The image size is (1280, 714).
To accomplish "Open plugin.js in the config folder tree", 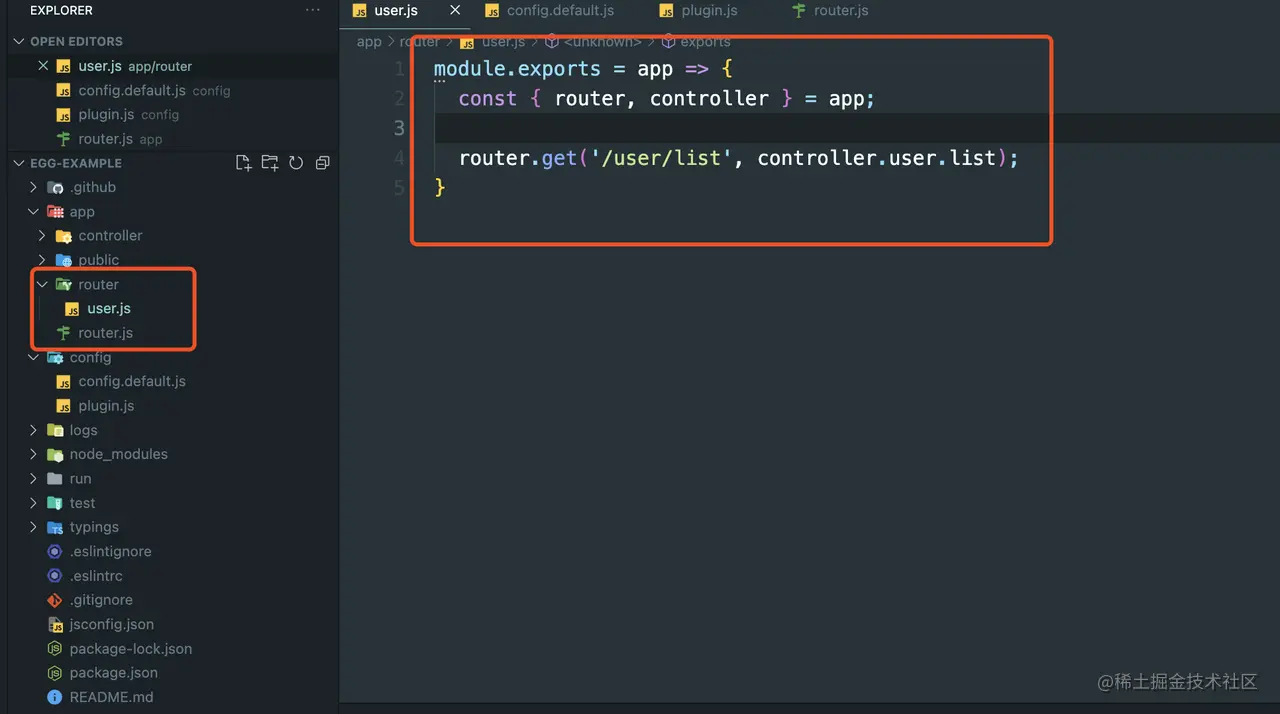I will (106, 406).
